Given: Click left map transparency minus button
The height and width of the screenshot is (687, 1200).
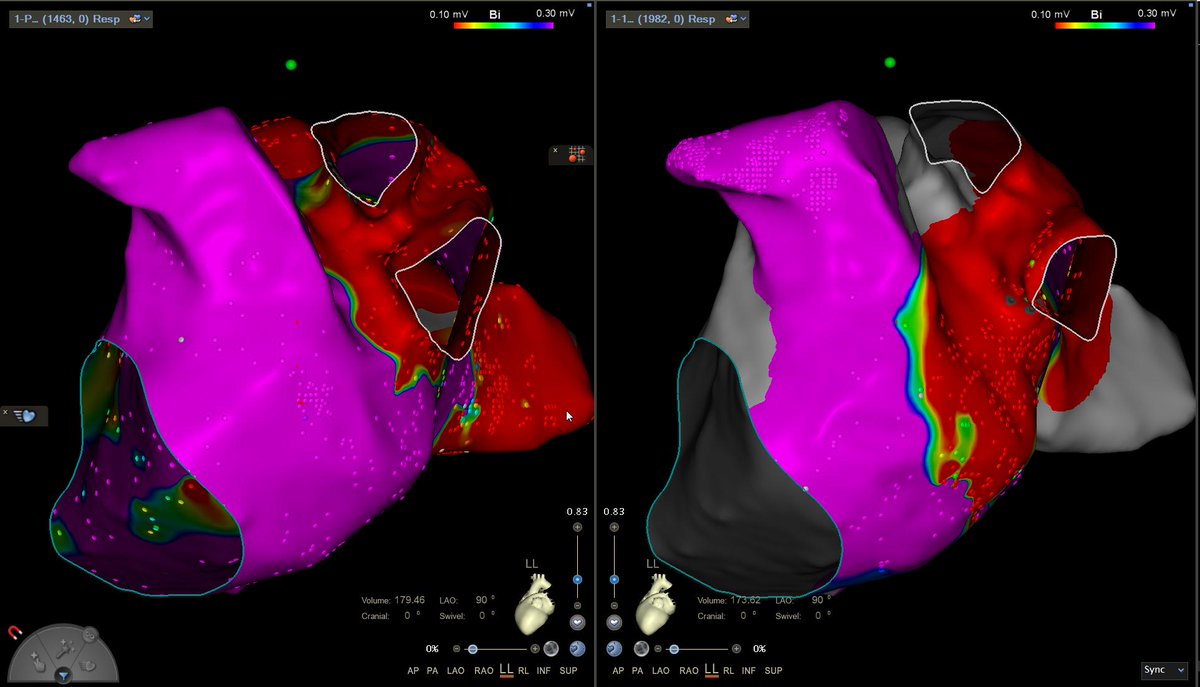Looking at the screenshot, I should [456, 649].
